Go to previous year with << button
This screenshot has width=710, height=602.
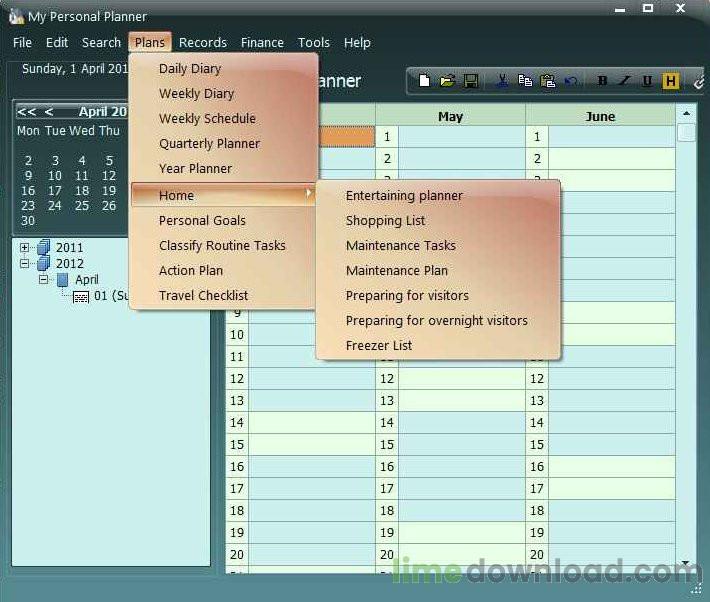click(26, 112)
